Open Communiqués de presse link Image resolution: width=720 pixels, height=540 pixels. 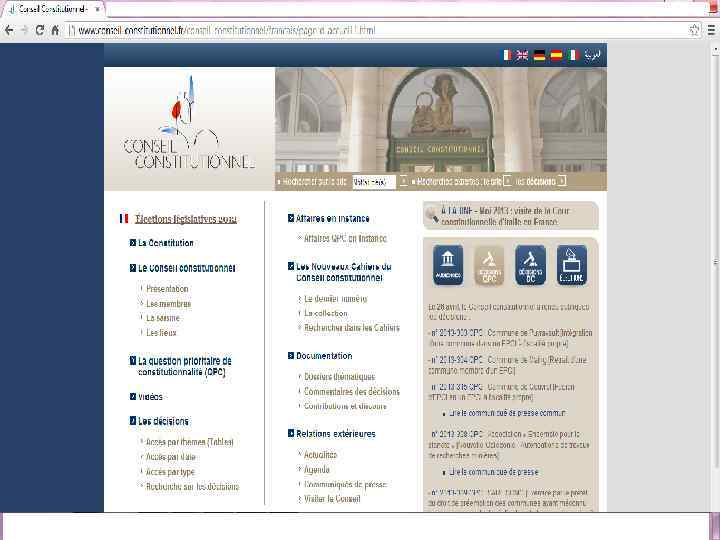click(x=345, y=484)
